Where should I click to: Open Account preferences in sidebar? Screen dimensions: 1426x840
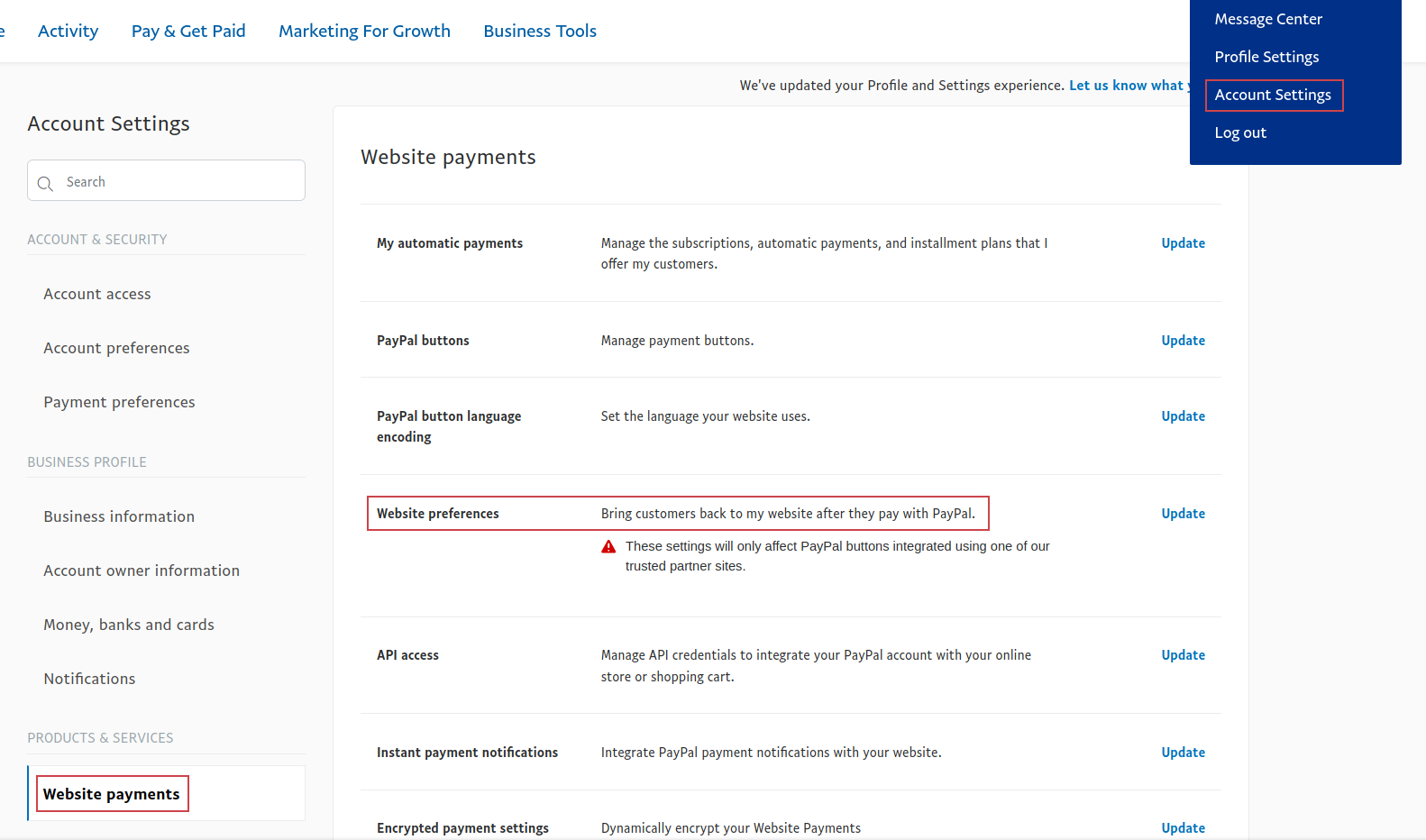pyautogui.click(x=116, y=348)
